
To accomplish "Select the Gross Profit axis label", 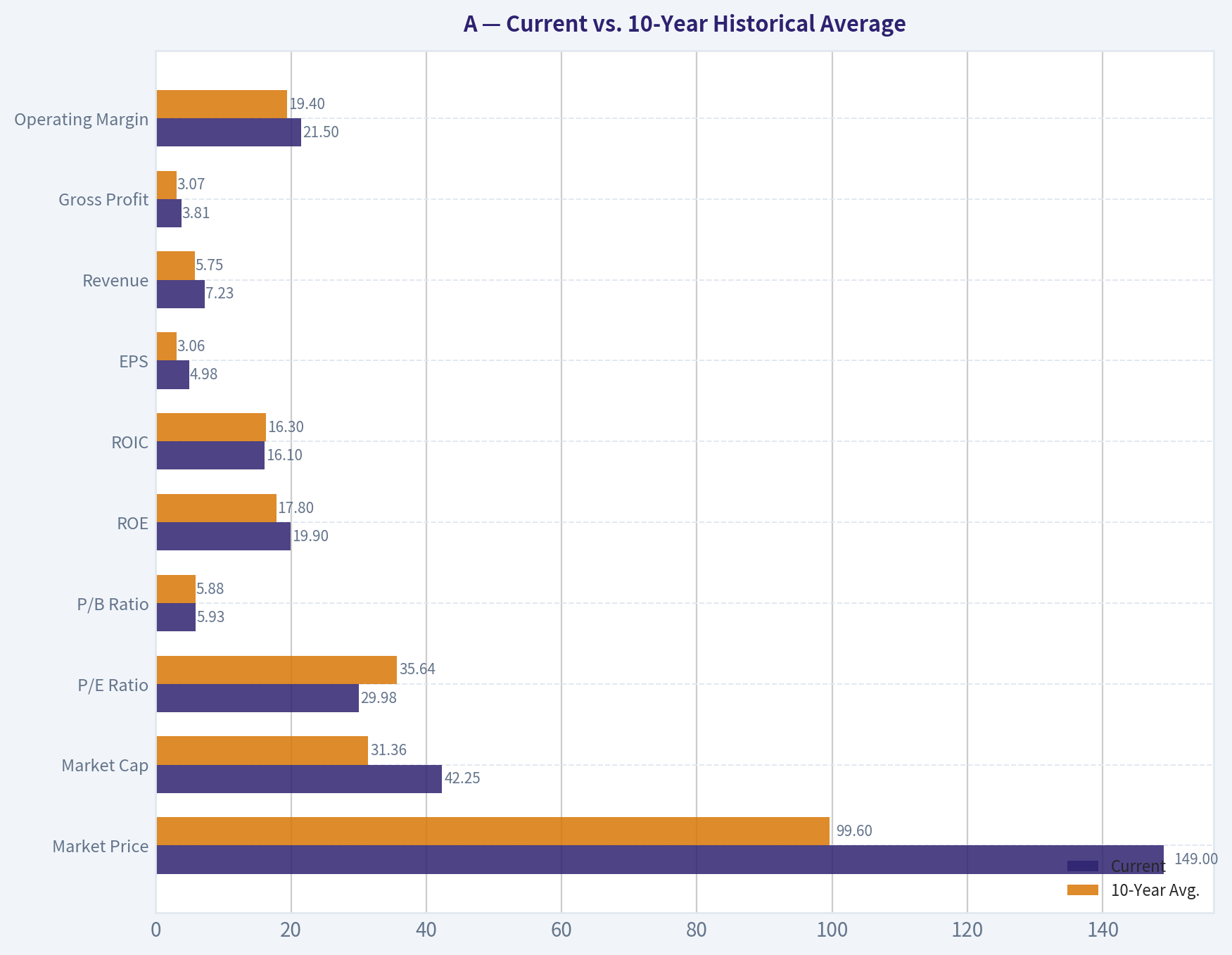I will tap(103, 200).
